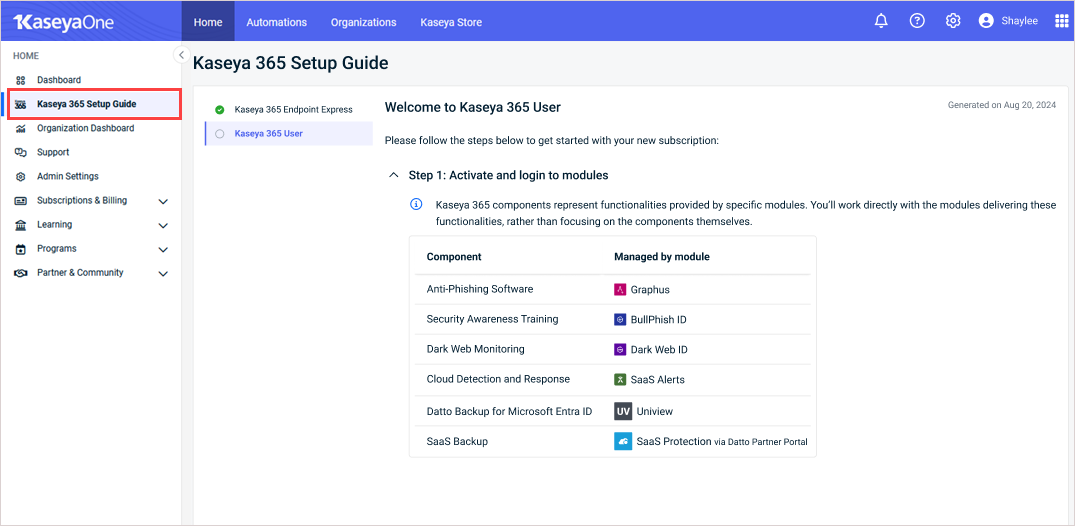Click the SaaS Alerts module icon

[621, 380]
